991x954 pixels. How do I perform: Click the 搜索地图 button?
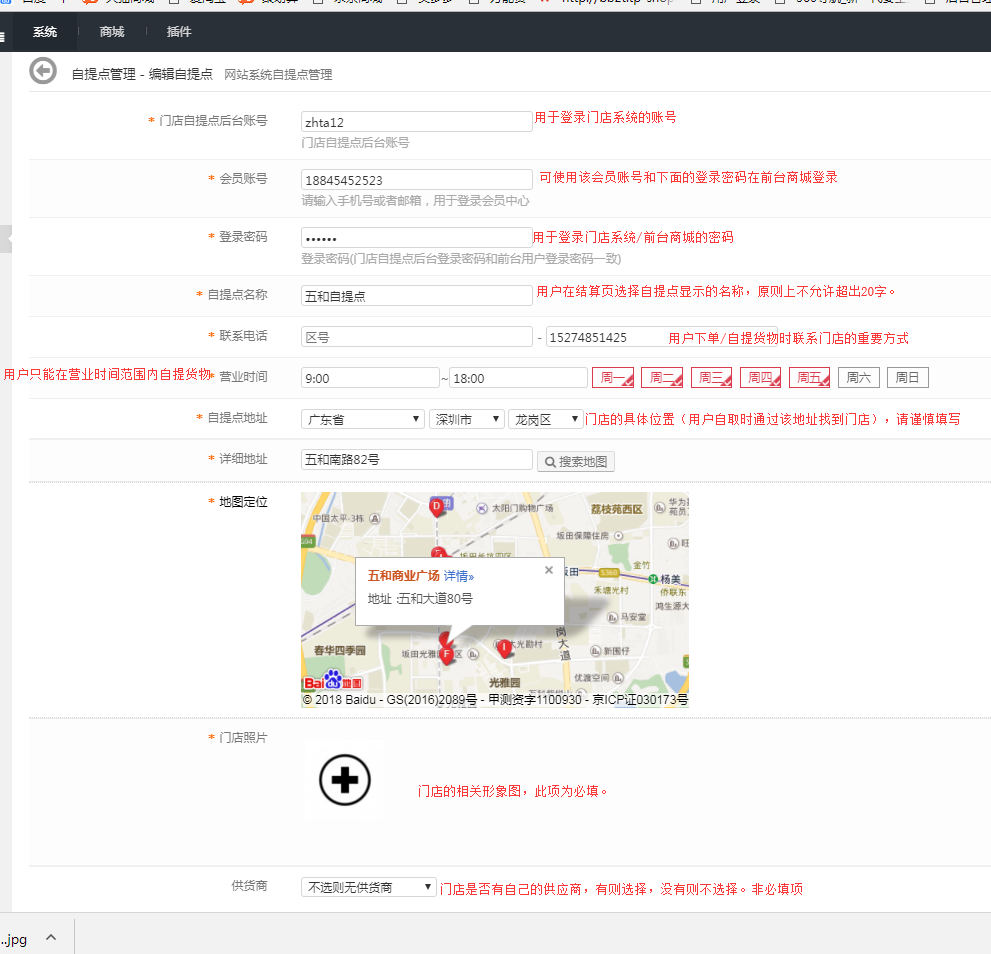tap(576, 461)
